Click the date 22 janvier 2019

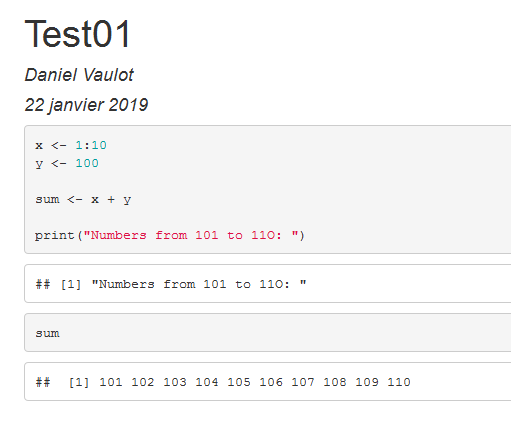(x=86, y=105)
